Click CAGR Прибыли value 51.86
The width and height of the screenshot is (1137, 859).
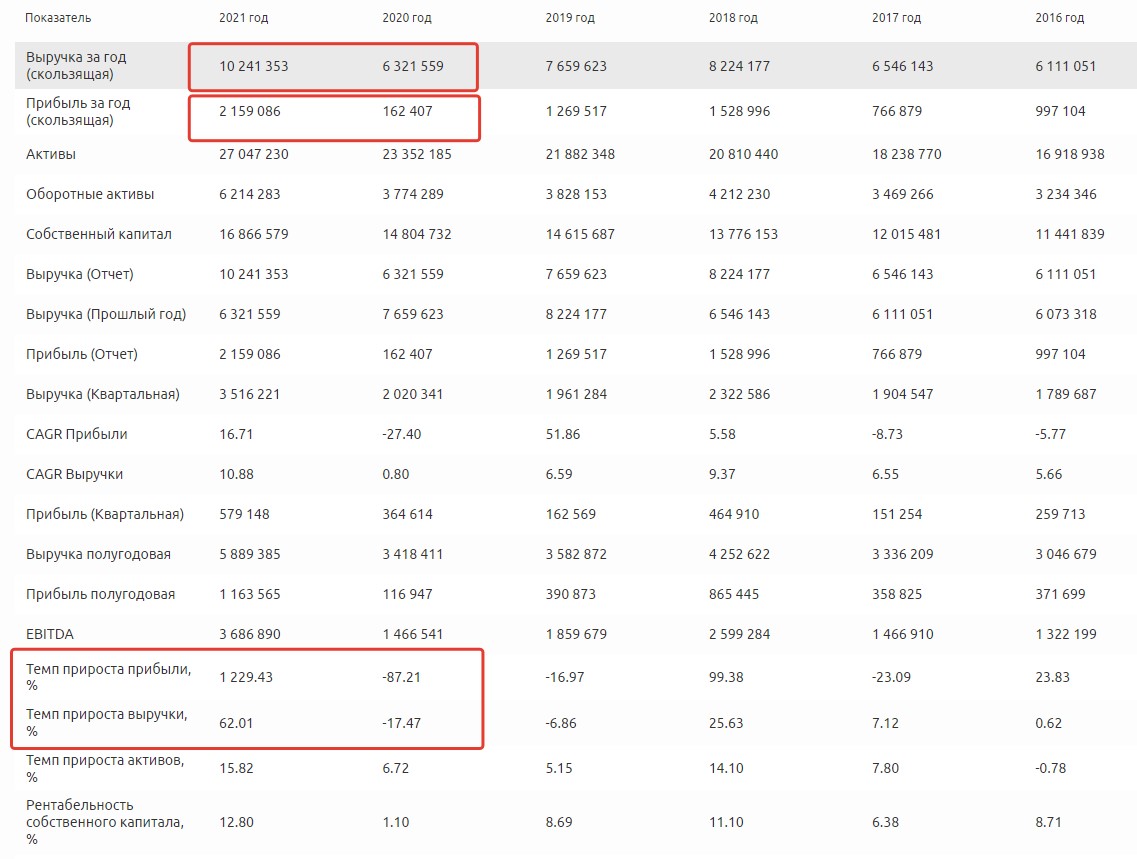tap(562, 434)
